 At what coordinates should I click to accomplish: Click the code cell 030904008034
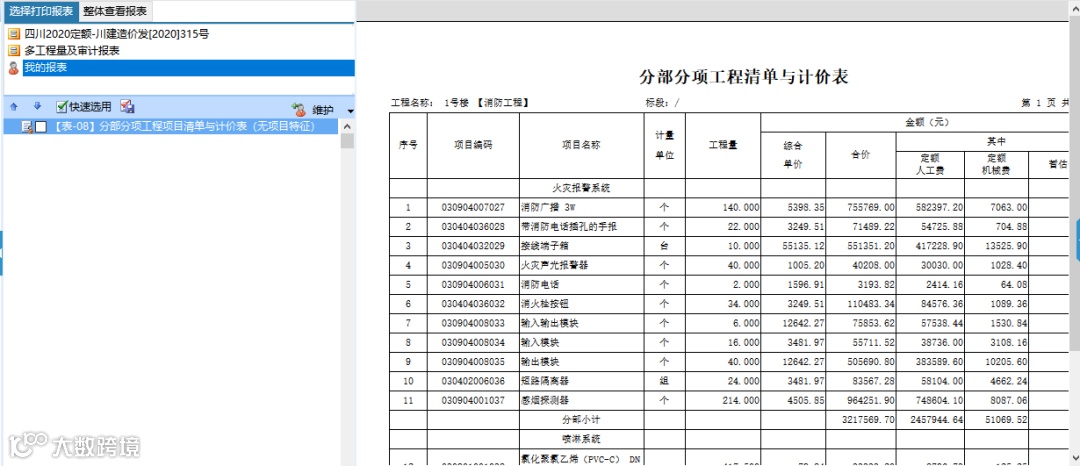click(x=473, y=342)
